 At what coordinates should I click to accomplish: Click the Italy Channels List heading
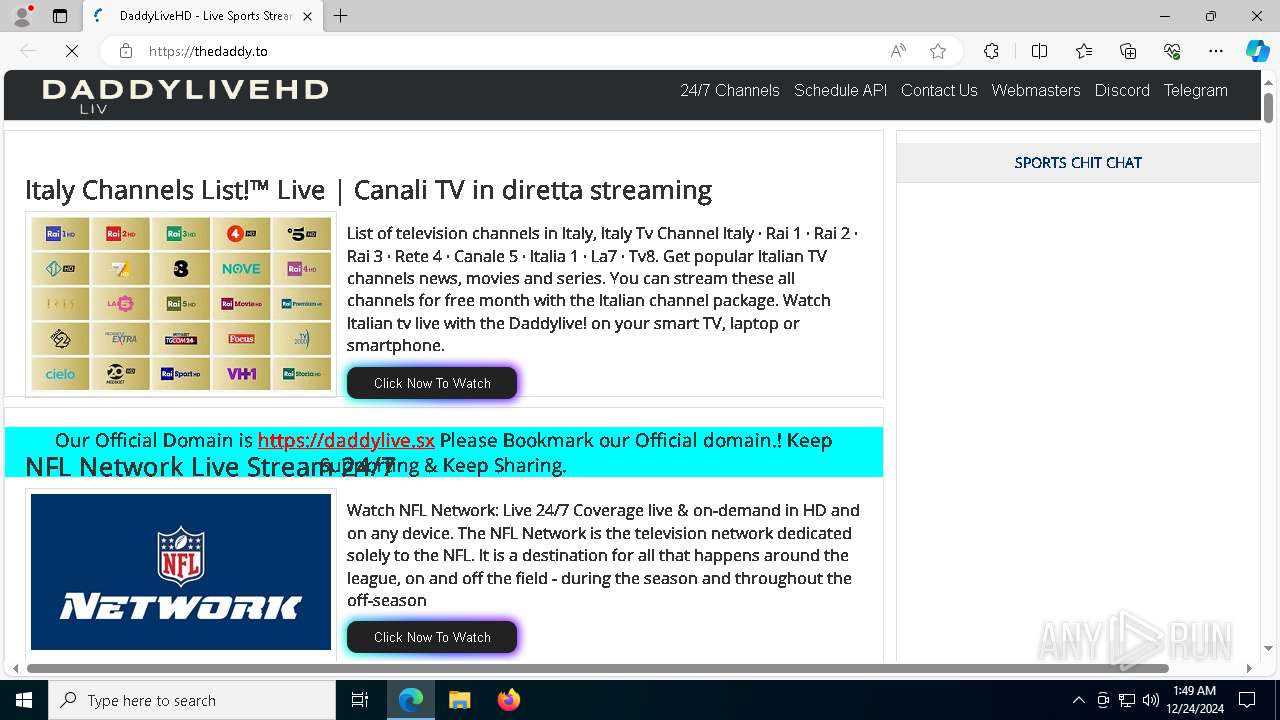click(x=368, y=190)
